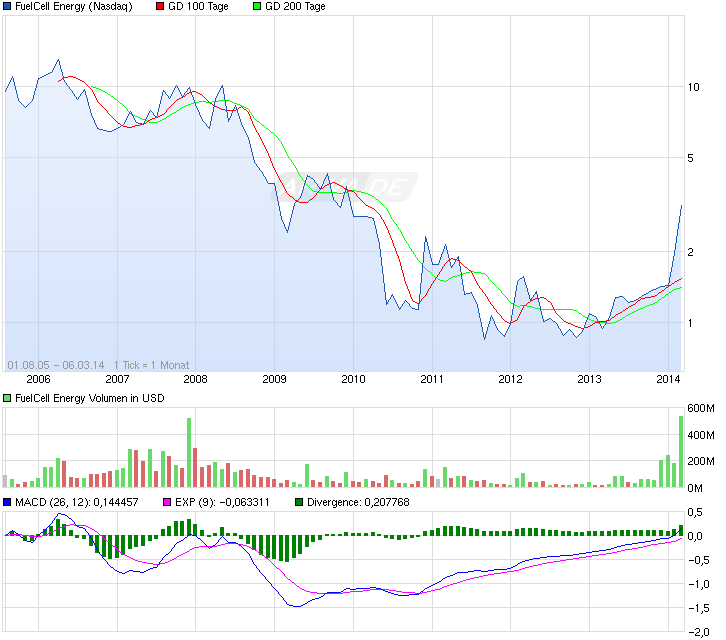The width and height of the screenshot is (726, 640).
Task: Click the MACD axis value 0,0
Action: point(695,536)
